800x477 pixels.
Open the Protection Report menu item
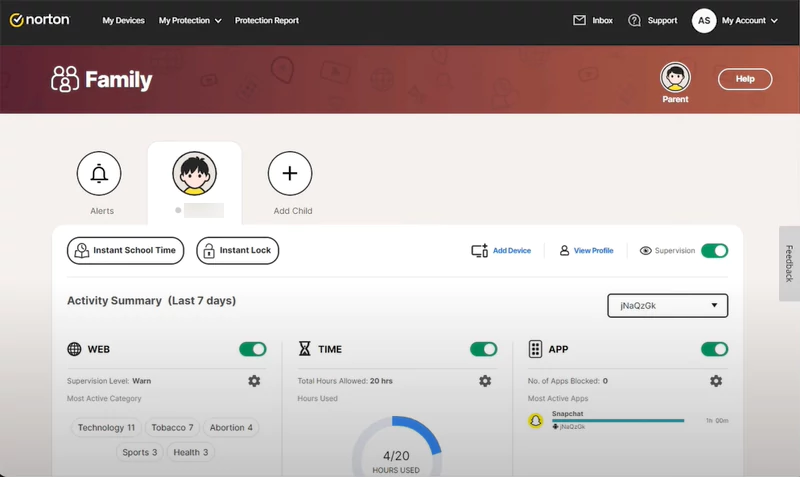pyautogui.click(x=266, y=21)
